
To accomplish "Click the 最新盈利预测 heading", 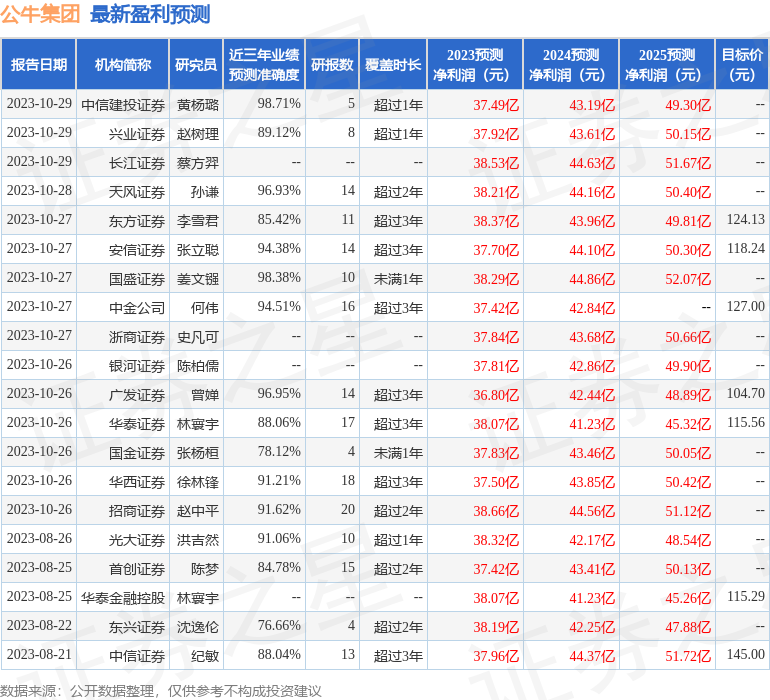I will (150, 14).
